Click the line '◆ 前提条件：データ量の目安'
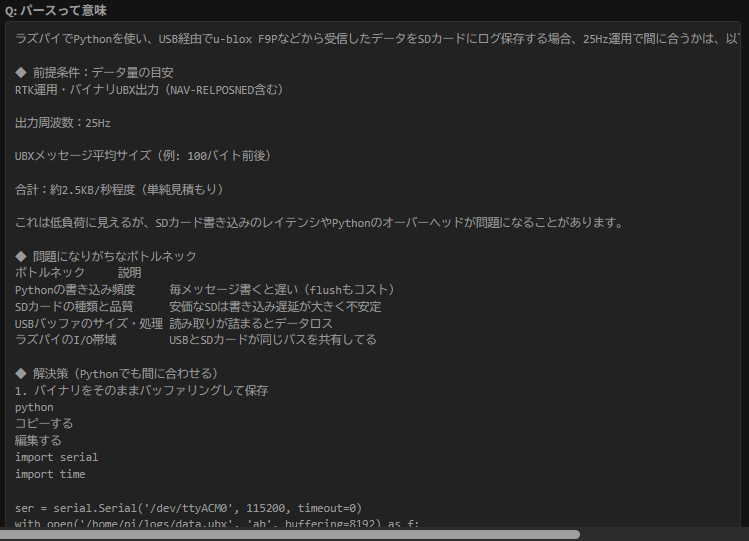This screenshot has height=541, width=749. click(94, 73)
